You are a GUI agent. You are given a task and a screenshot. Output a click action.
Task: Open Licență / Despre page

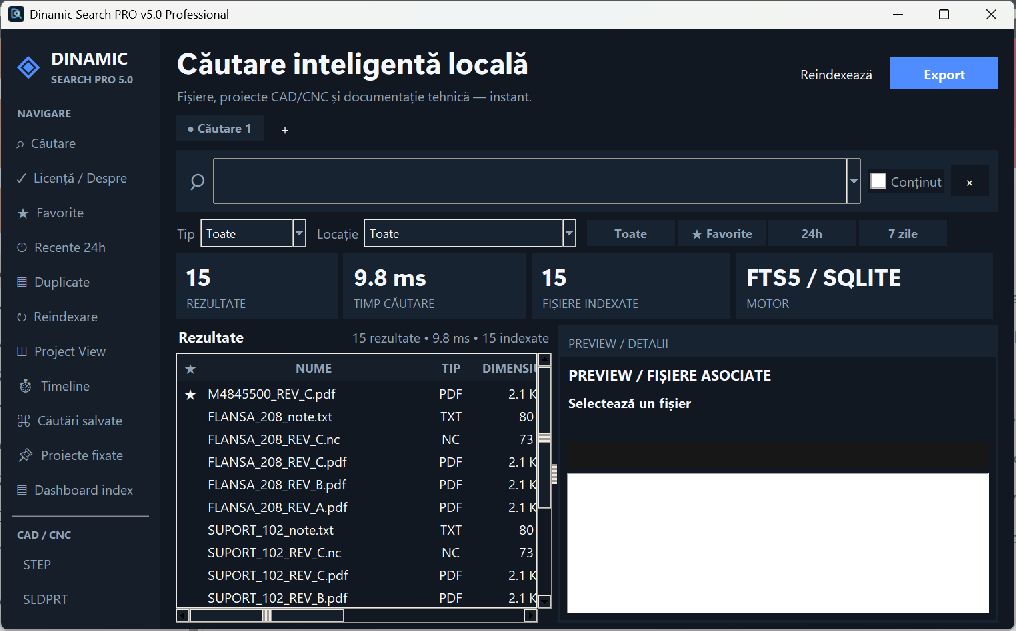coord(71,178)
